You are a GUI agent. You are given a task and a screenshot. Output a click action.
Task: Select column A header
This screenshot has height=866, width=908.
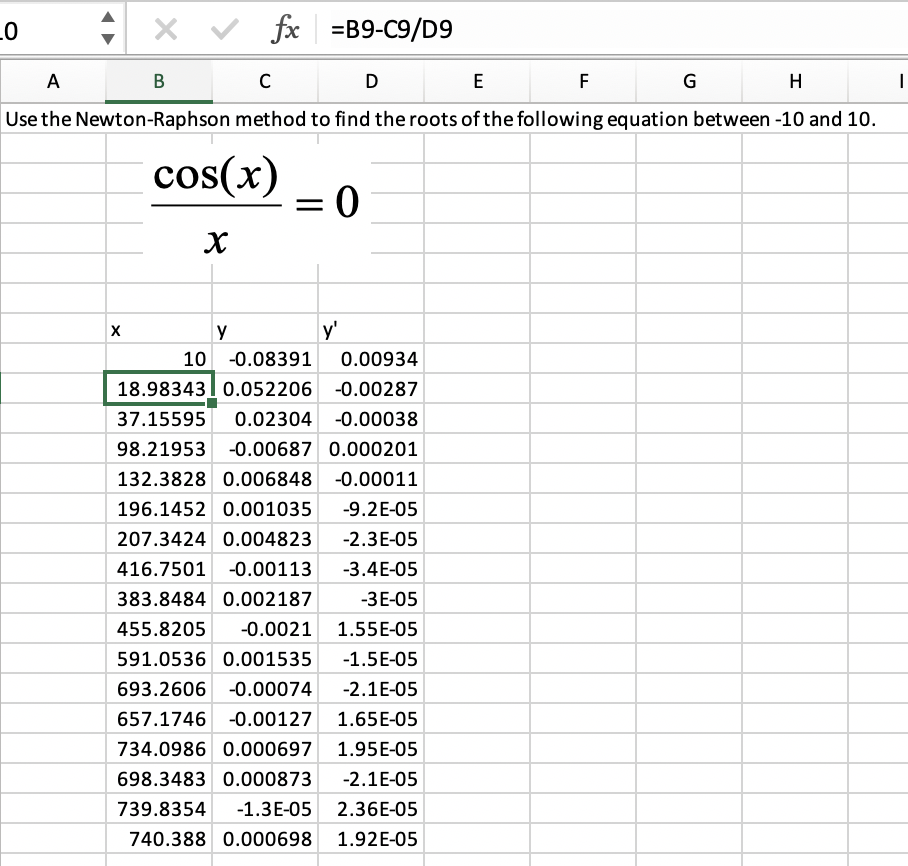(53, 82)
